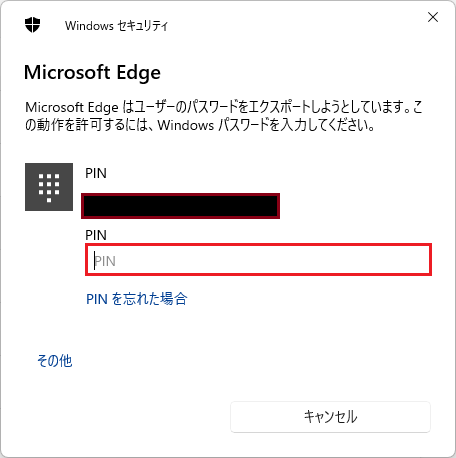Click the blinking text cursor in PIN box
Screen dimensions: 456x458
(95, 260)
